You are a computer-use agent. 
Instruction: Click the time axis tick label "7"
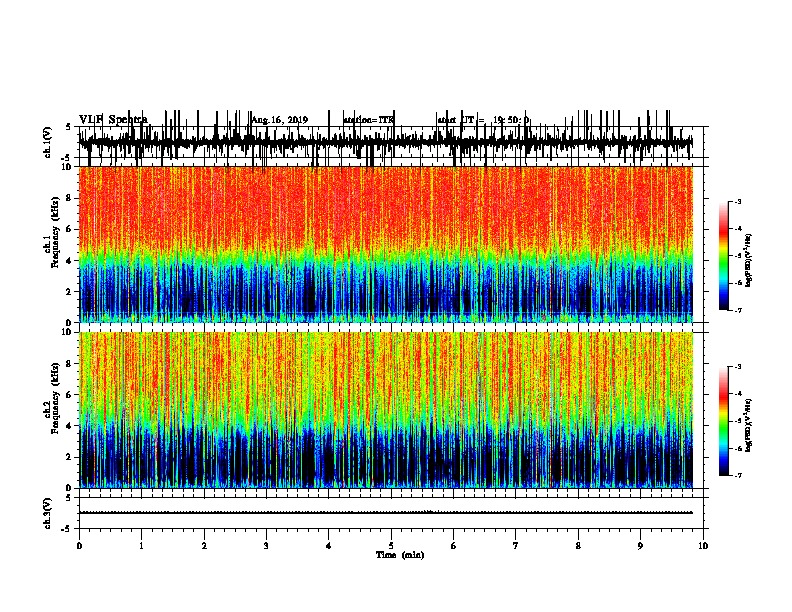coord(516,546)
